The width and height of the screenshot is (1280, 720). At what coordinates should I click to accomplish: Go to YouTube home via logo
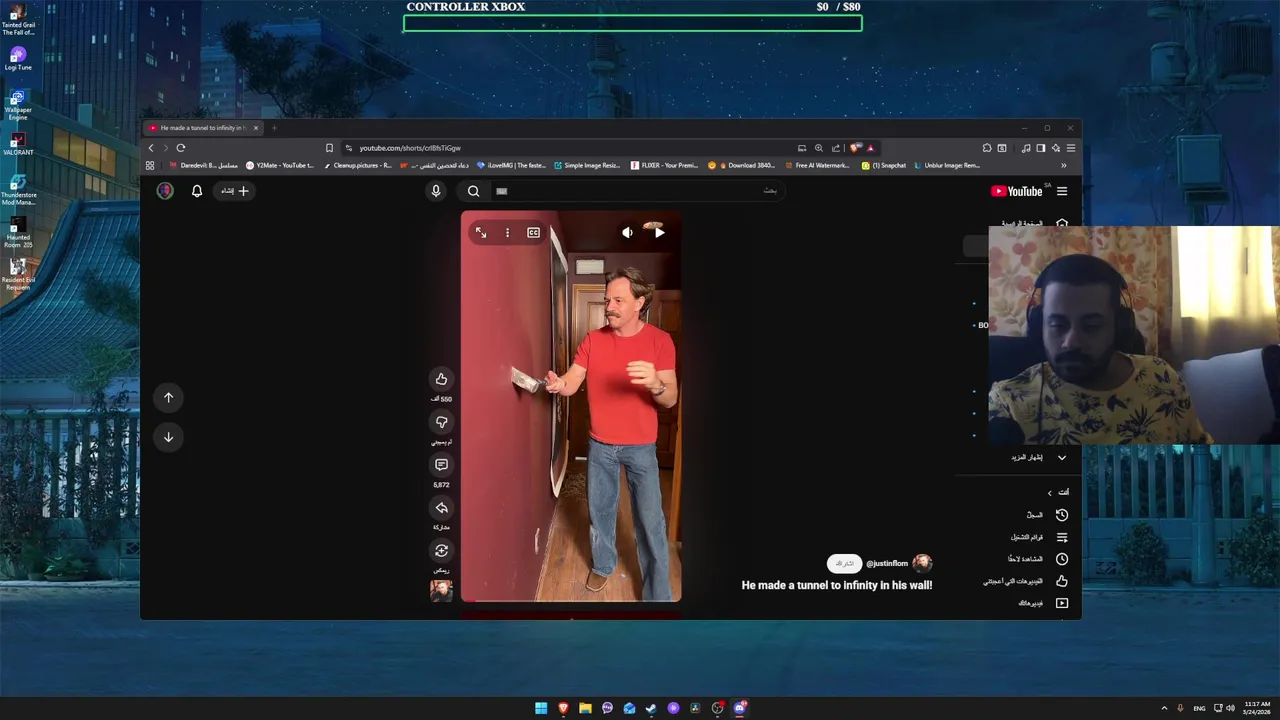pos(1017,191)
